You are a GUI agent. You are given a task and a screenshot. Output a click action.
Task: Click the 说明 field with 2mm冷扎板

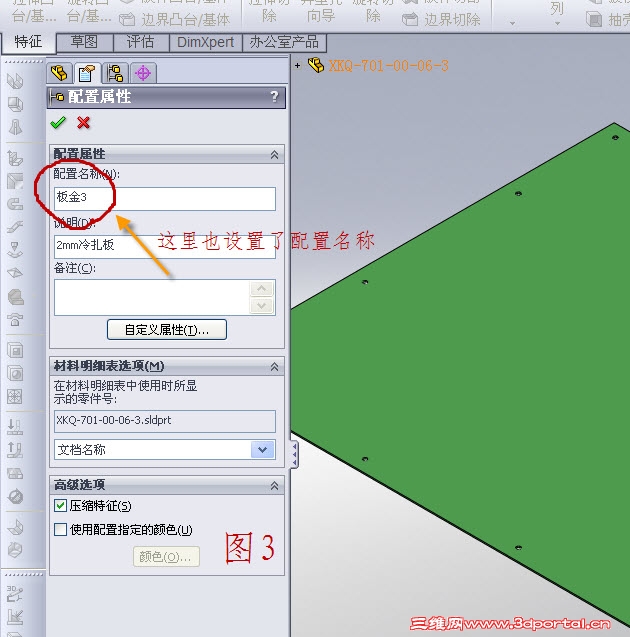pos(165,246)
